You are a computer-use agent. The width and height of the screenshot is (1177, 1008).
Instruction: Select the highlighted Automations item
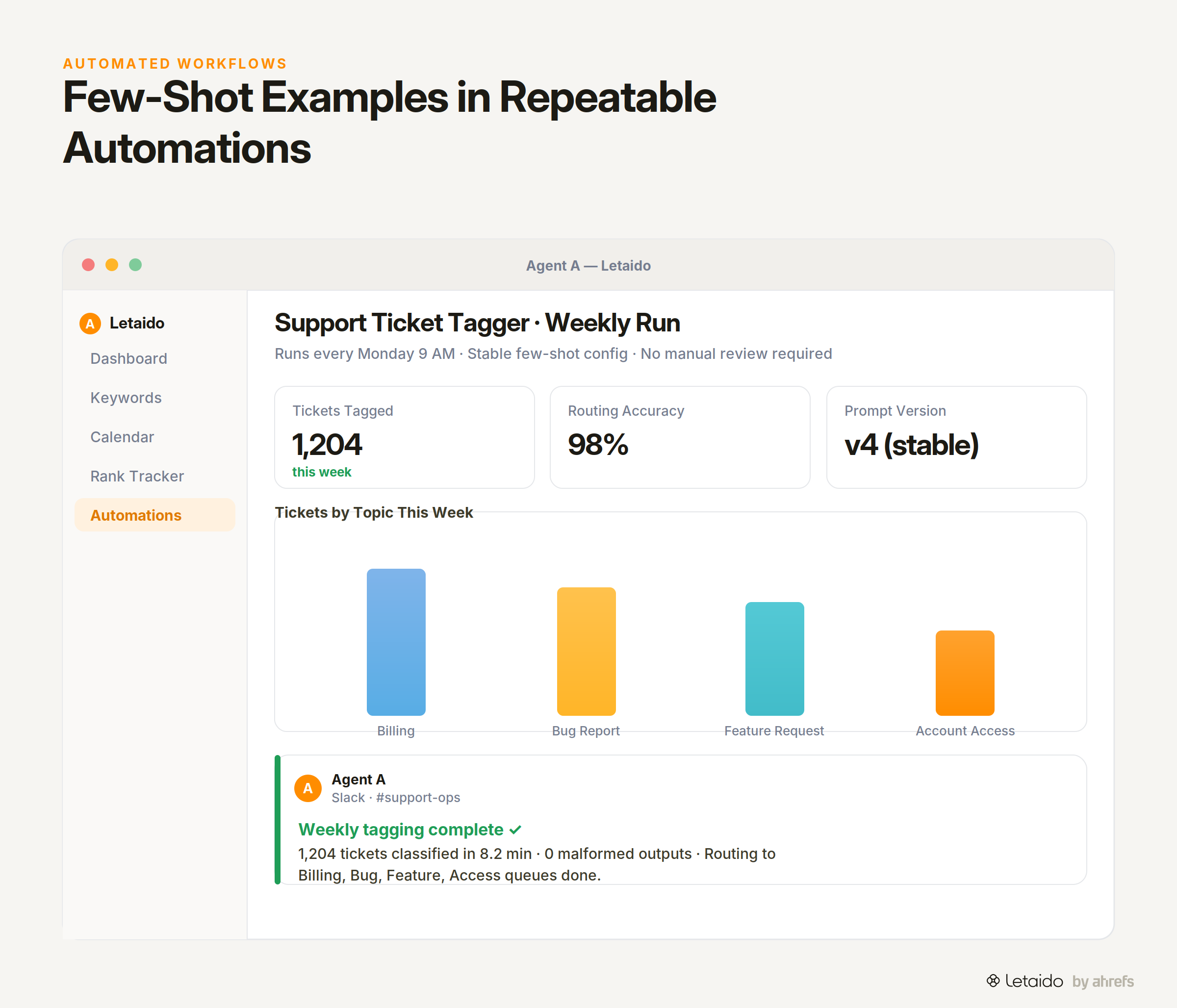tap(155, 515)
